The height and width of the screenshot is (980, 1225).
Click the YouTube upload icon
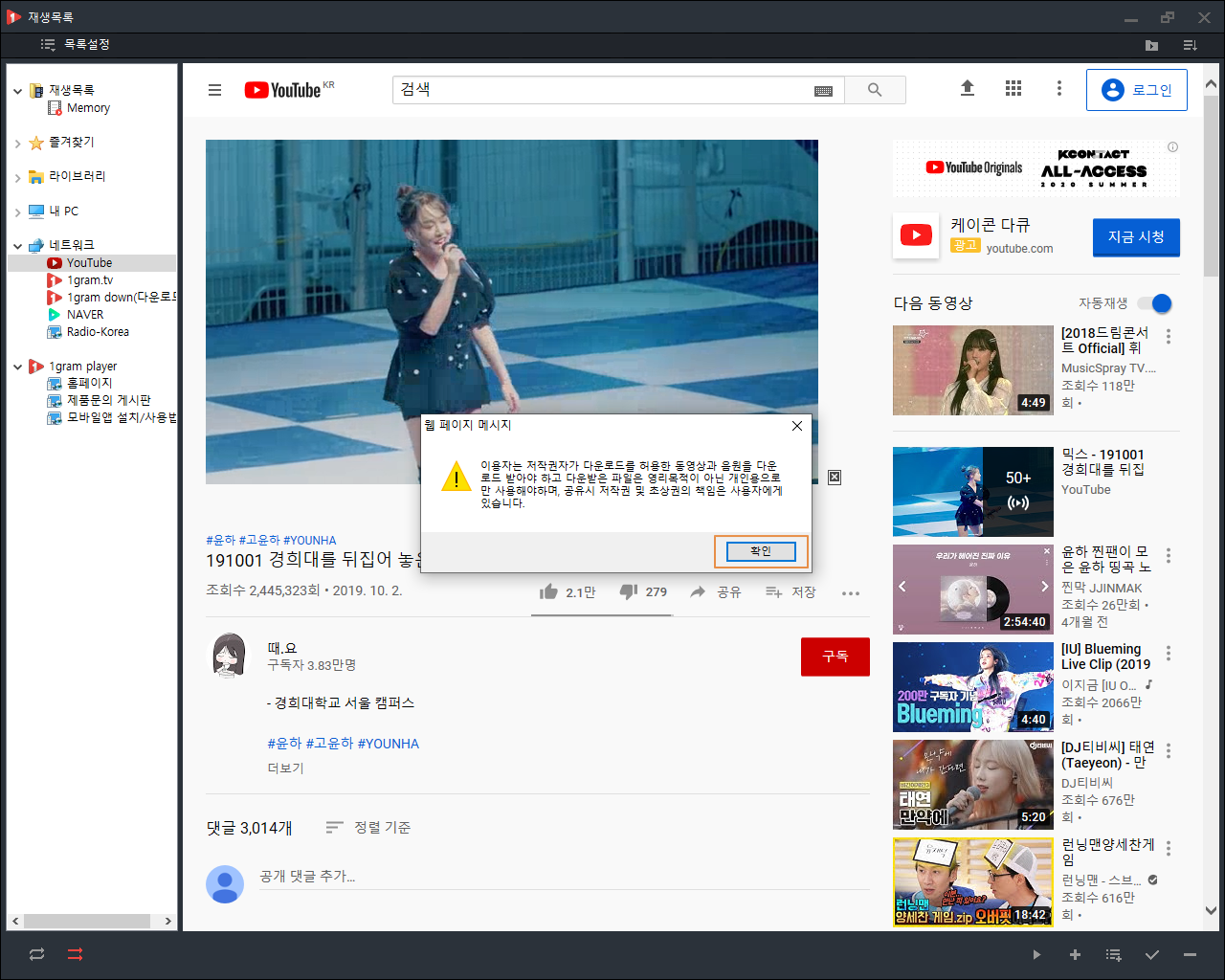(x=968, y=88)
